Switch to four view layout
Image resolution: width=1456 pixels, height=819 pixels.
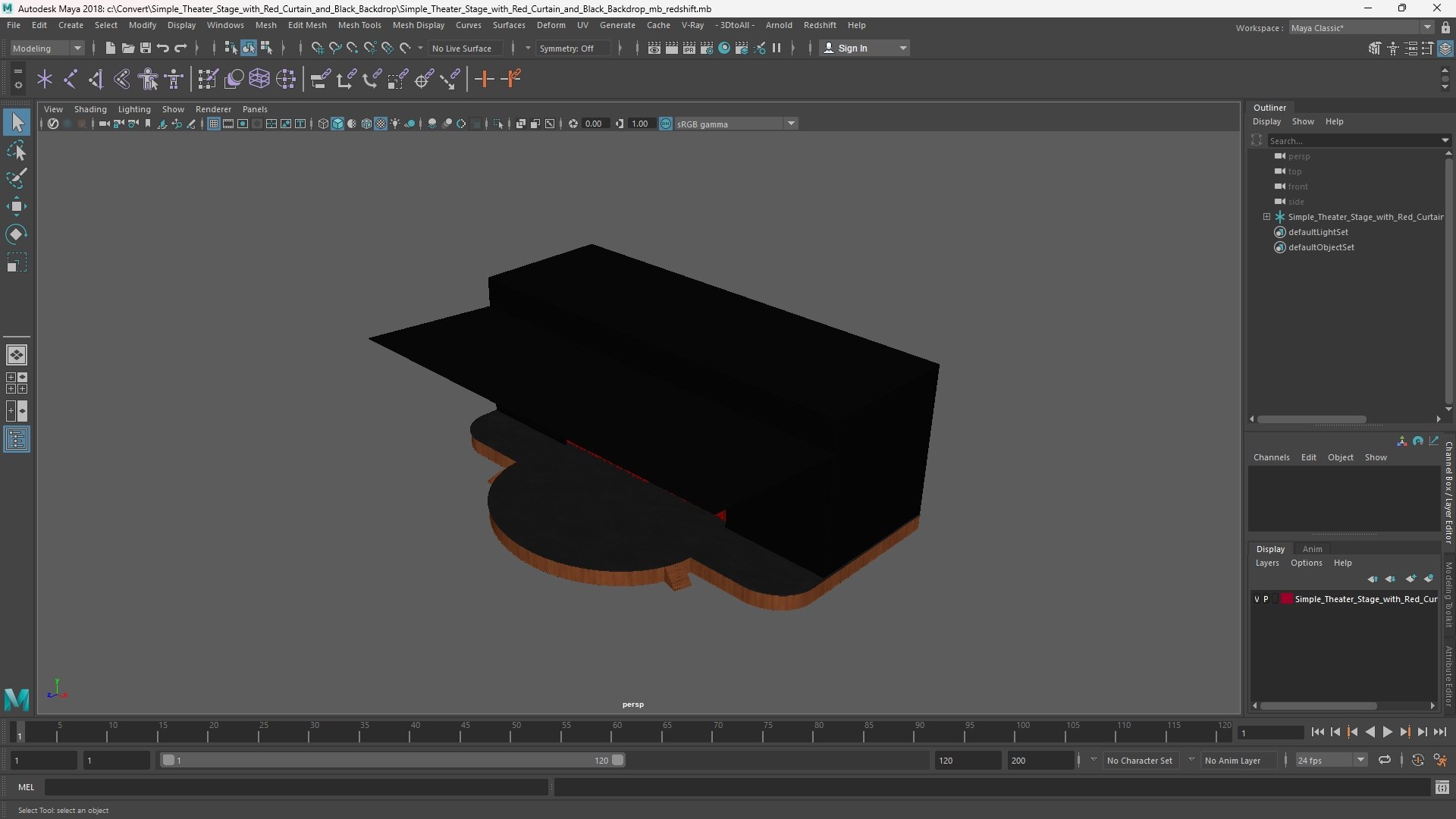click(17, 383)
